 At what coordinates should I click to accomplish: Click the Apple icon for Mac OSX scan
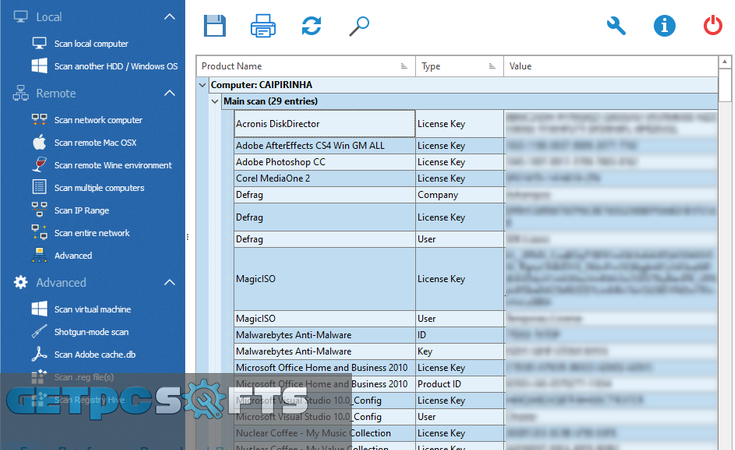pyautogui.click(x=39, y=142)
